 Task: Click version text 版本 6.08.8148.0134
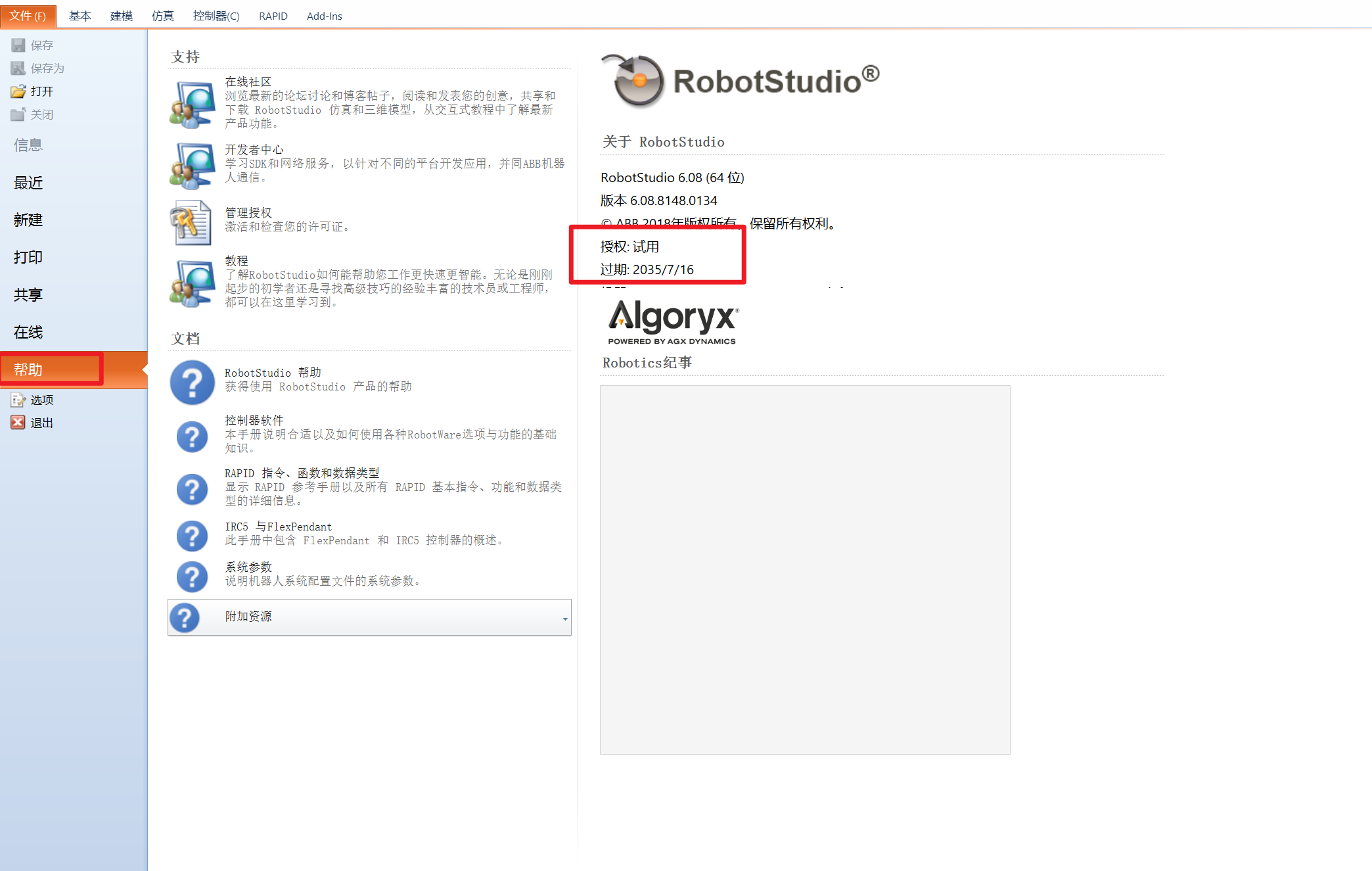point(659,200)
